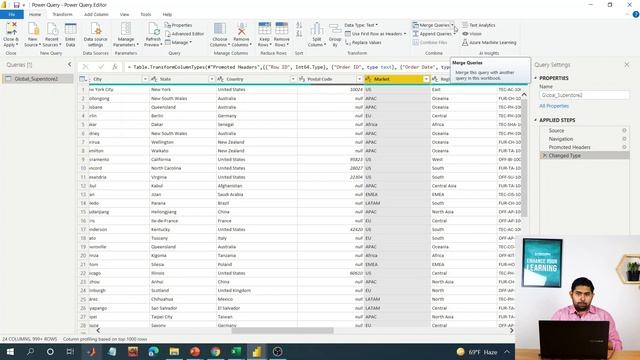Image resolution: width=640 pixels, height=360 pixels.
Task: Open the All Properties link
Action: click(x=554, y=106)
